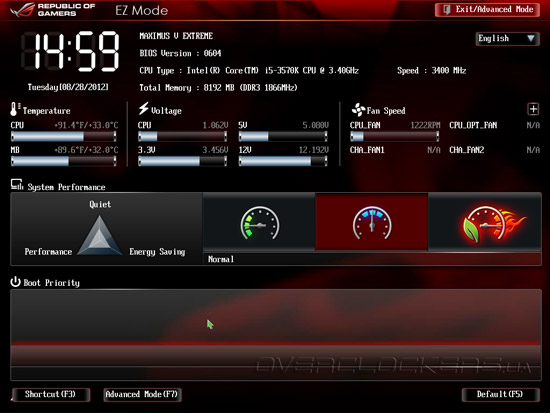
Task: Click the MB temperature bar
Action: click(x=64, y=161)
